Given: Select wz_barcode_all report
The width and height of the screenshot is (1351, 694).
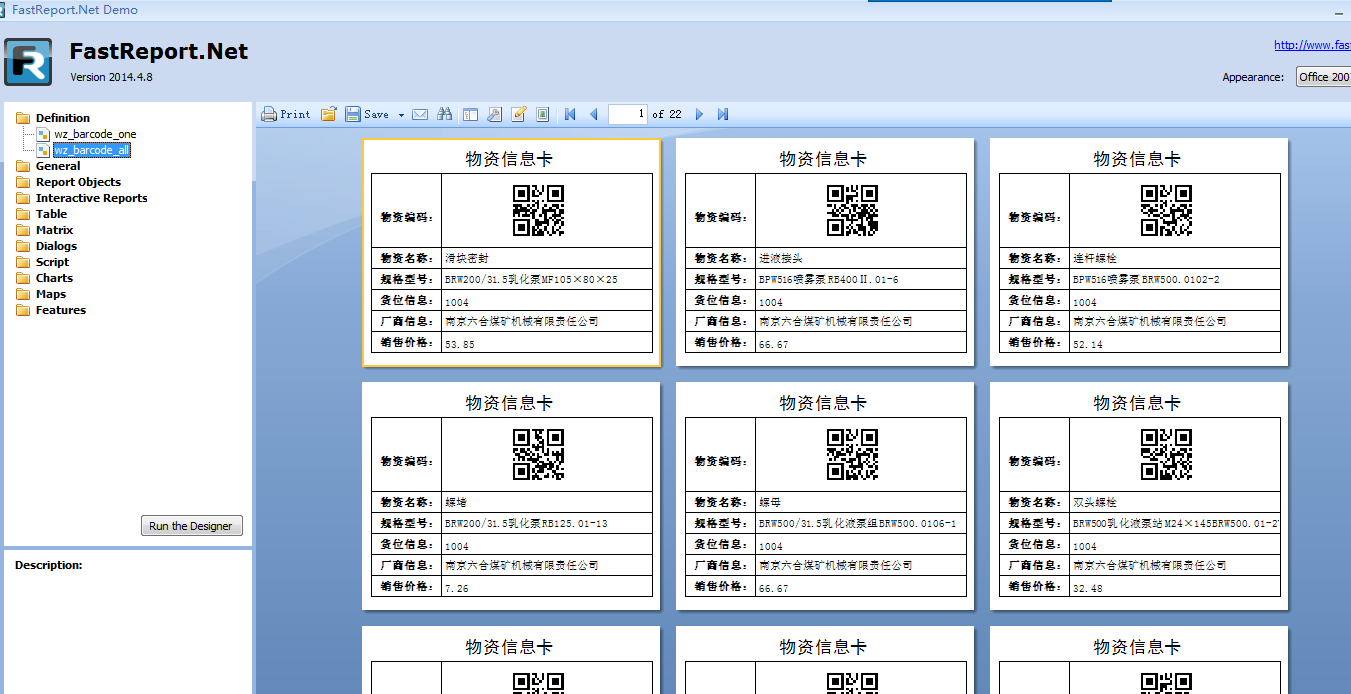Looking at the screenshot, I should pos(92,150).
